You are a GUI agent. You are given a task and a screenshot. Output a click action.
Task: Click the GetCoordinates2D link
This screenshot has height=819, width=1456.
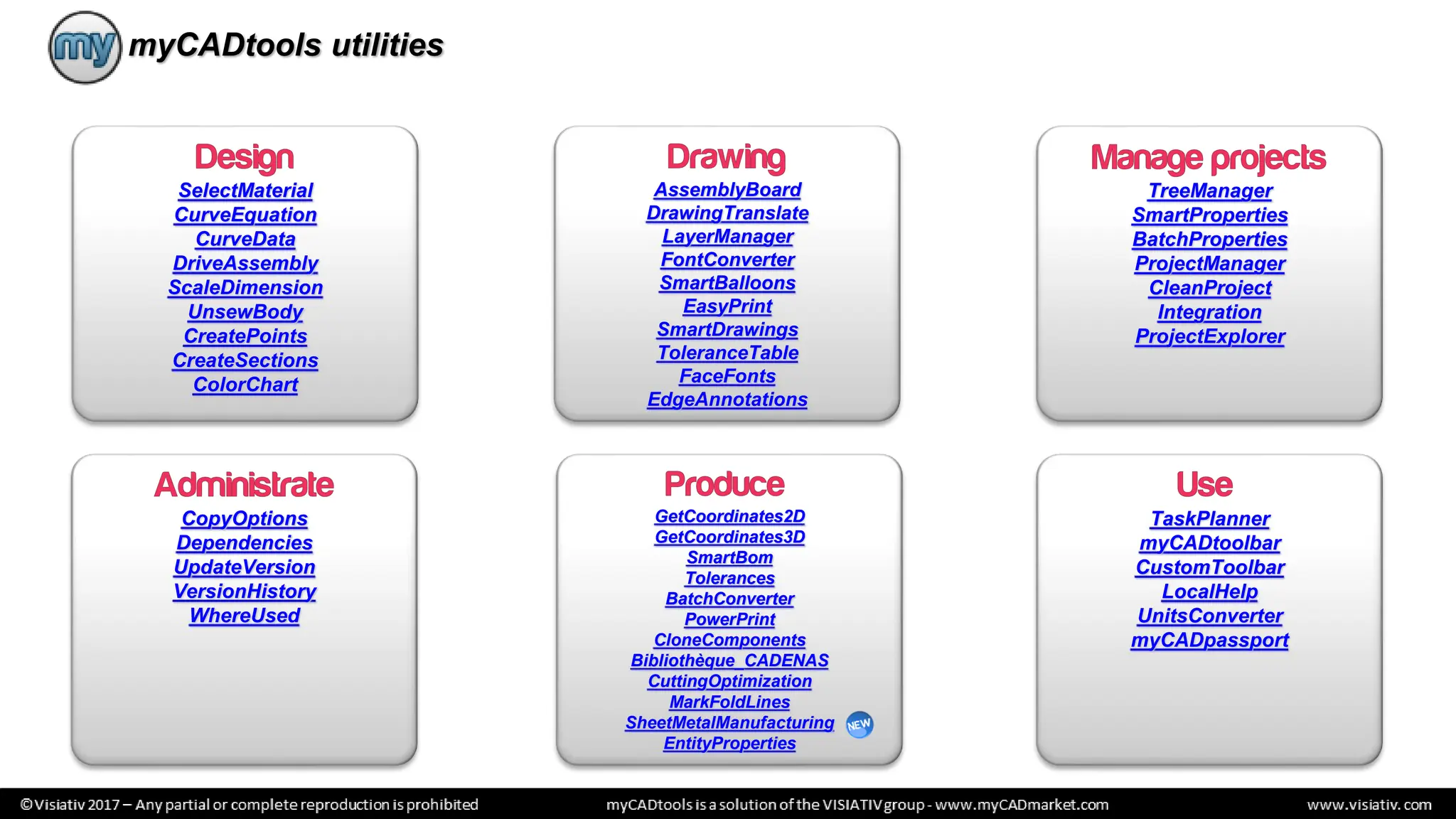tap(729, 516)
